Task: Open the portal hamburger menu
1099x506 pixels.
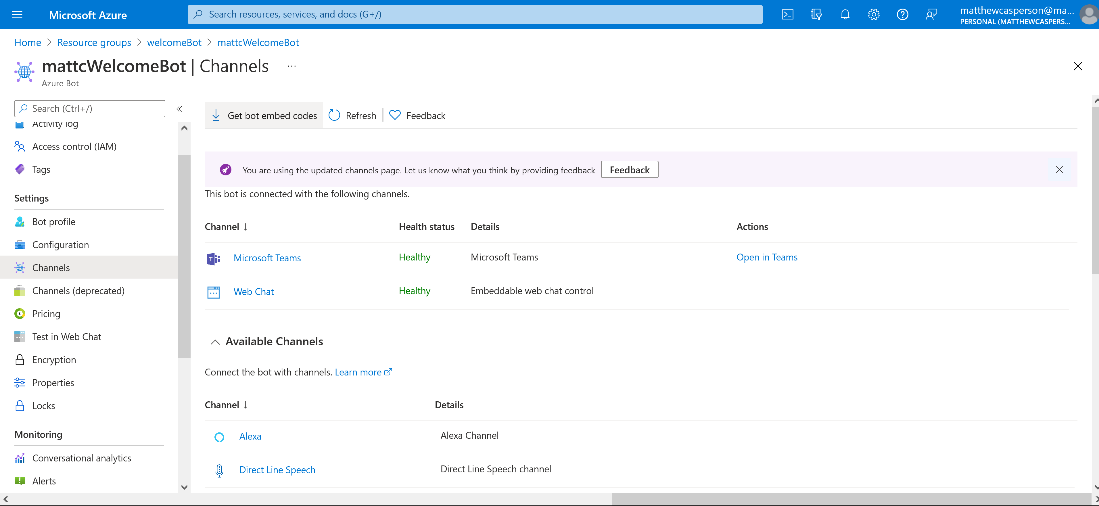Action: 18,14
